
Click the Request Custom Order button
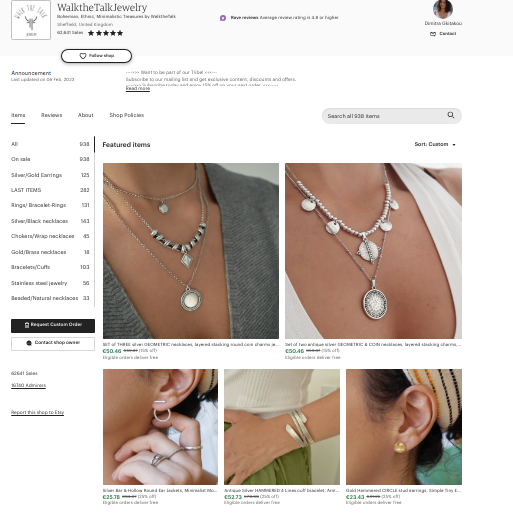[53, 326]
